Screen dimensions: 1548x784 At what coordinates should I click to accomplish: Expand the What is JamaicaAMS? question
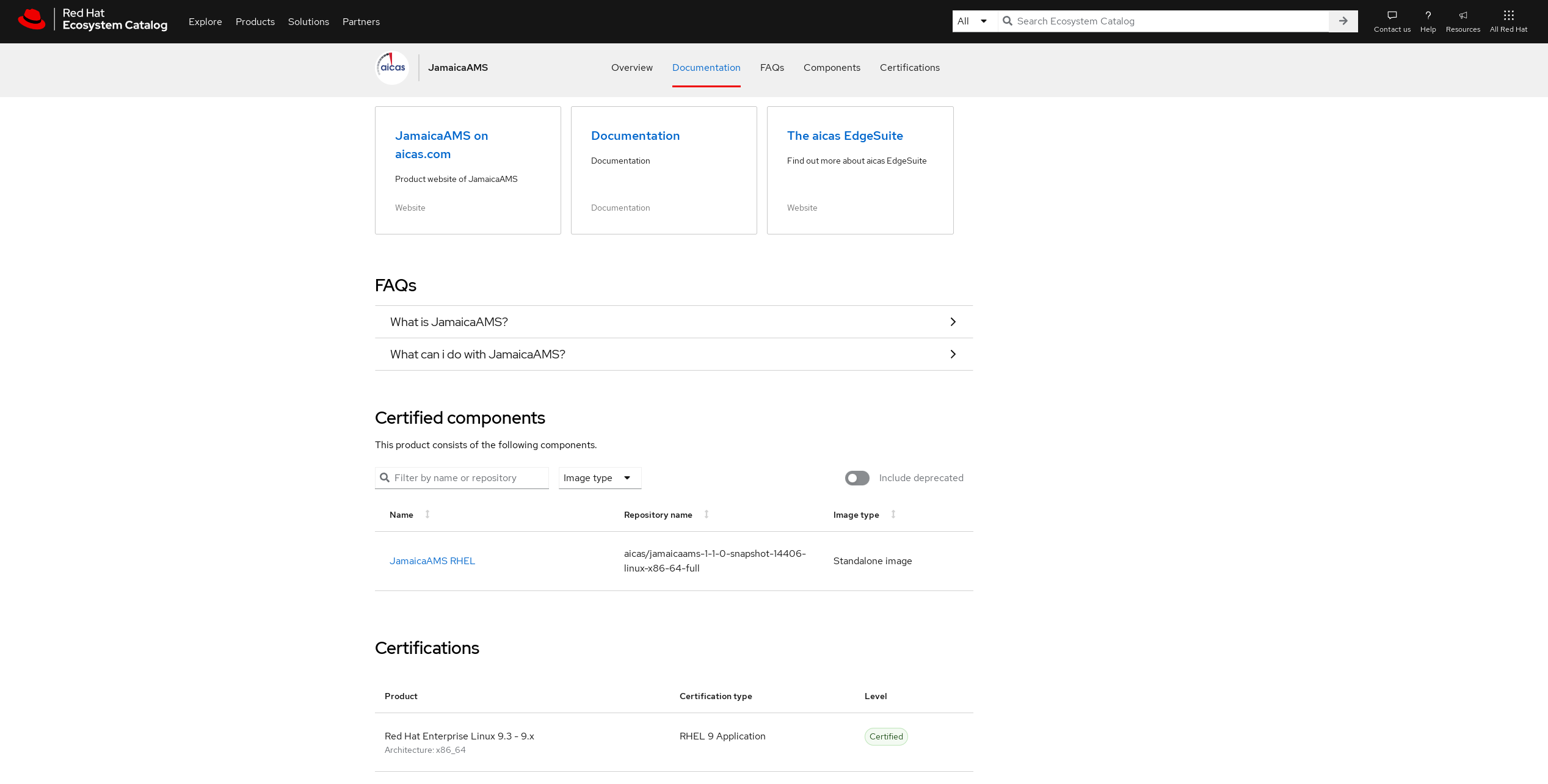point(674,322)
